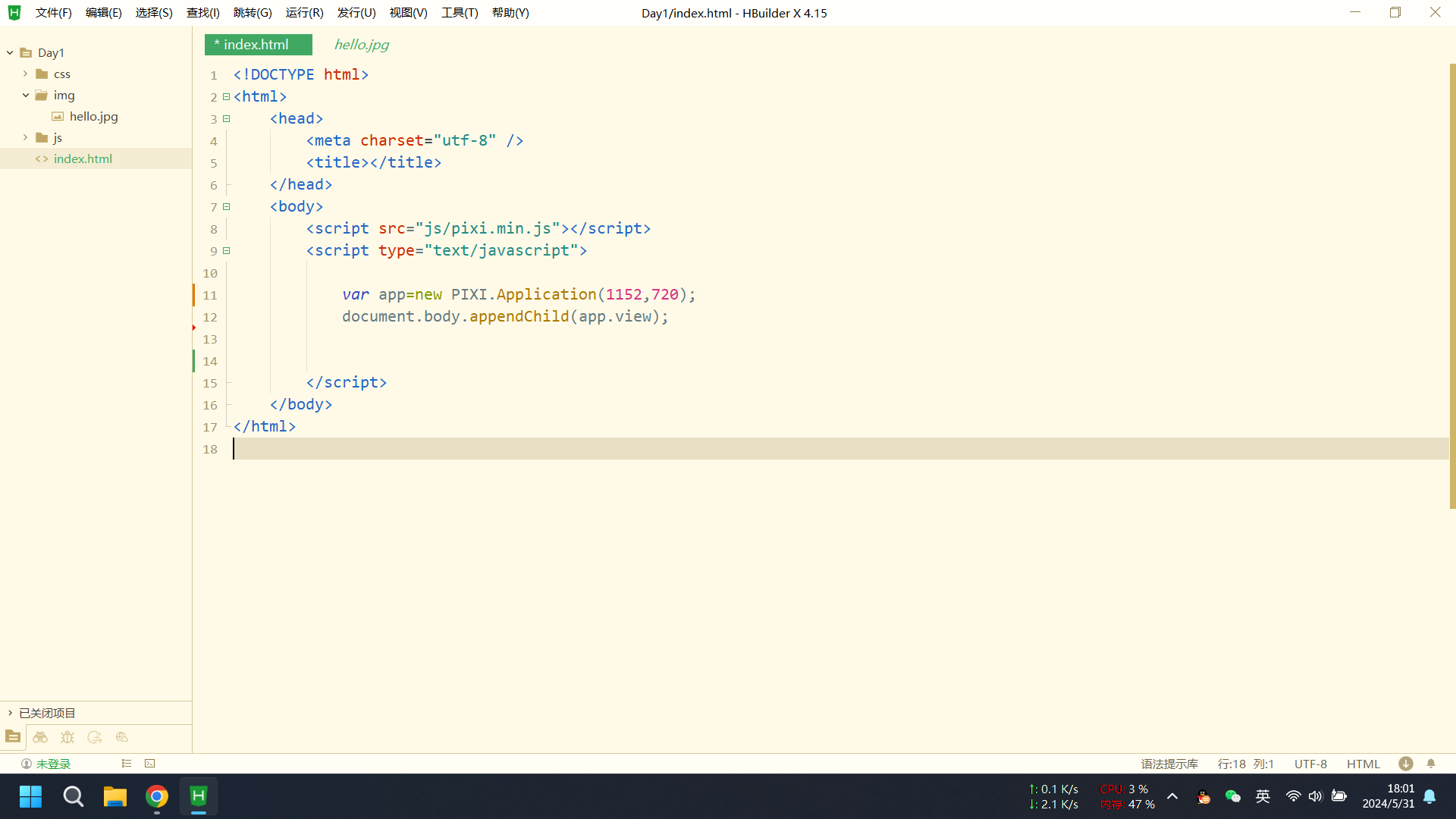Switch to the hello.jpg tab
Screen dimensions: 1456x819
pos(362,45)
